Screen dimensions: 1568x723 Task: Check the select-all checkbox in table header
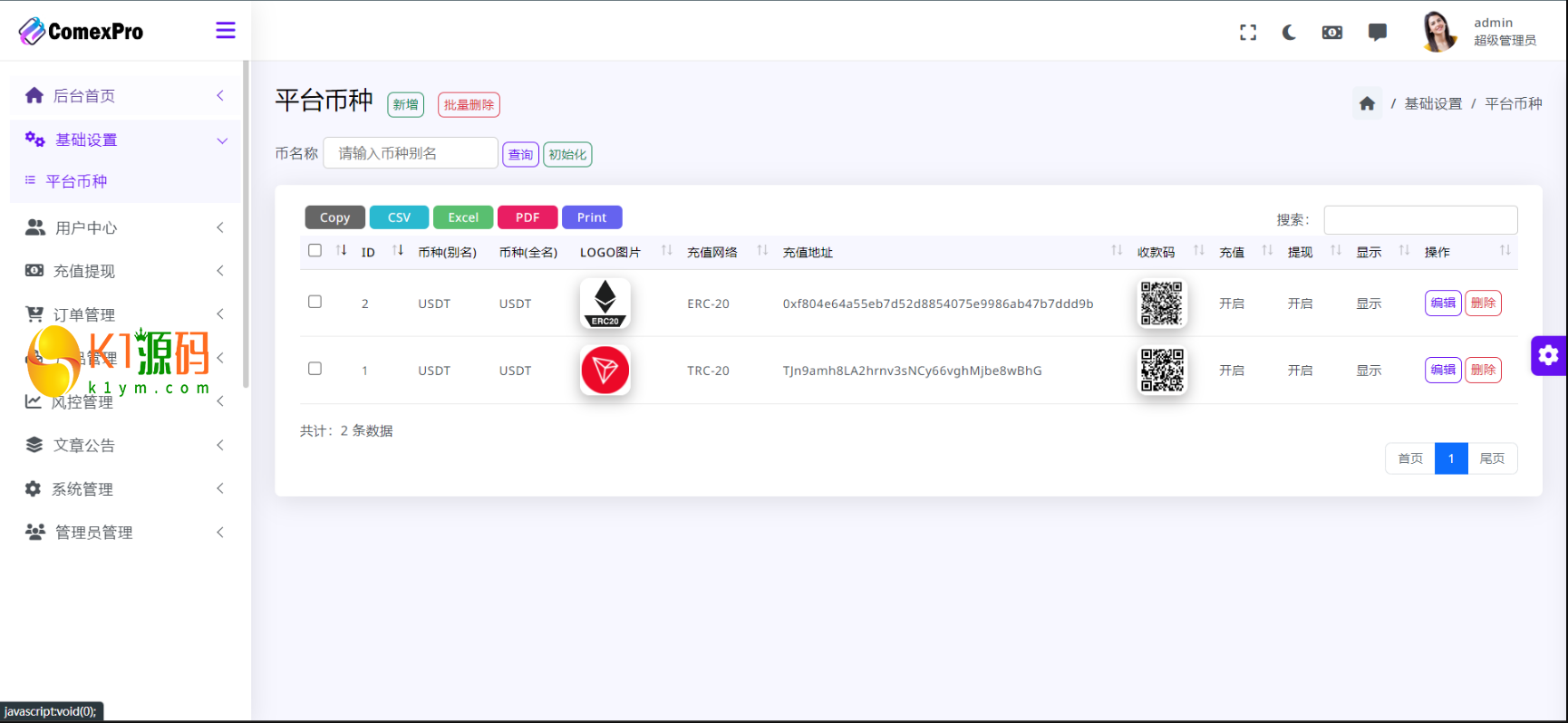coord(315,251)
